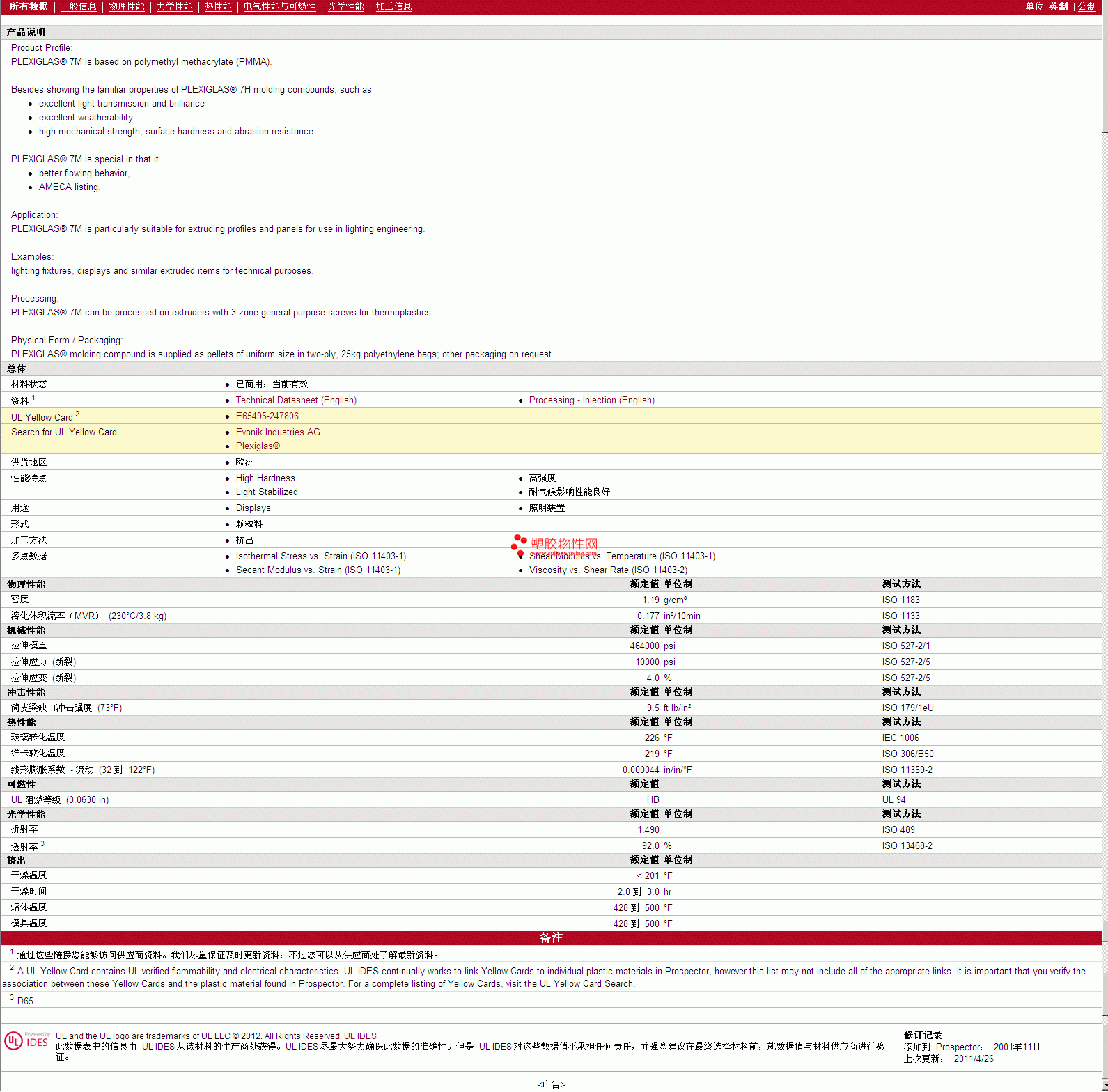Click the 上次更新 date '2011/4/26'
Viewport: 1108px width, 1092px height.
[974, 1059]
